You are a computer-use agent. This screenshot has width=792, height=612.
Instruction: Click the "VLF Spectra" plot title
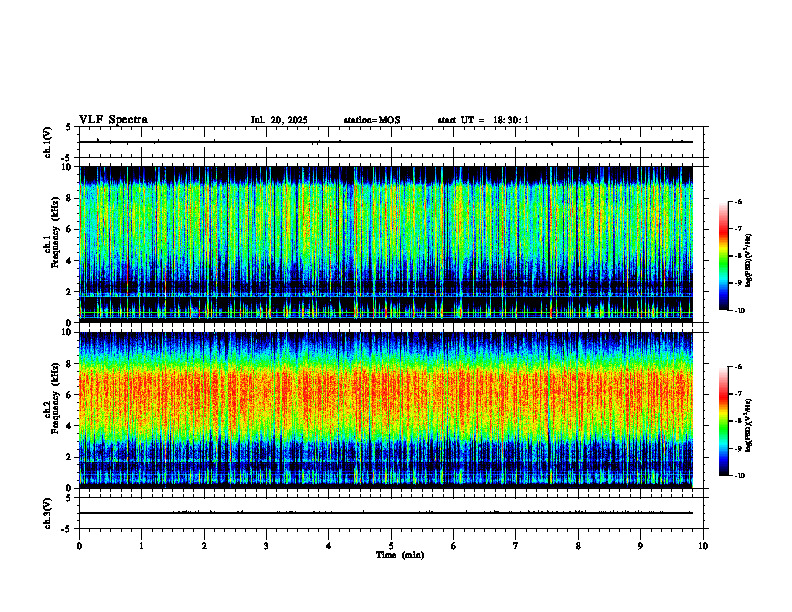point(113,120)
